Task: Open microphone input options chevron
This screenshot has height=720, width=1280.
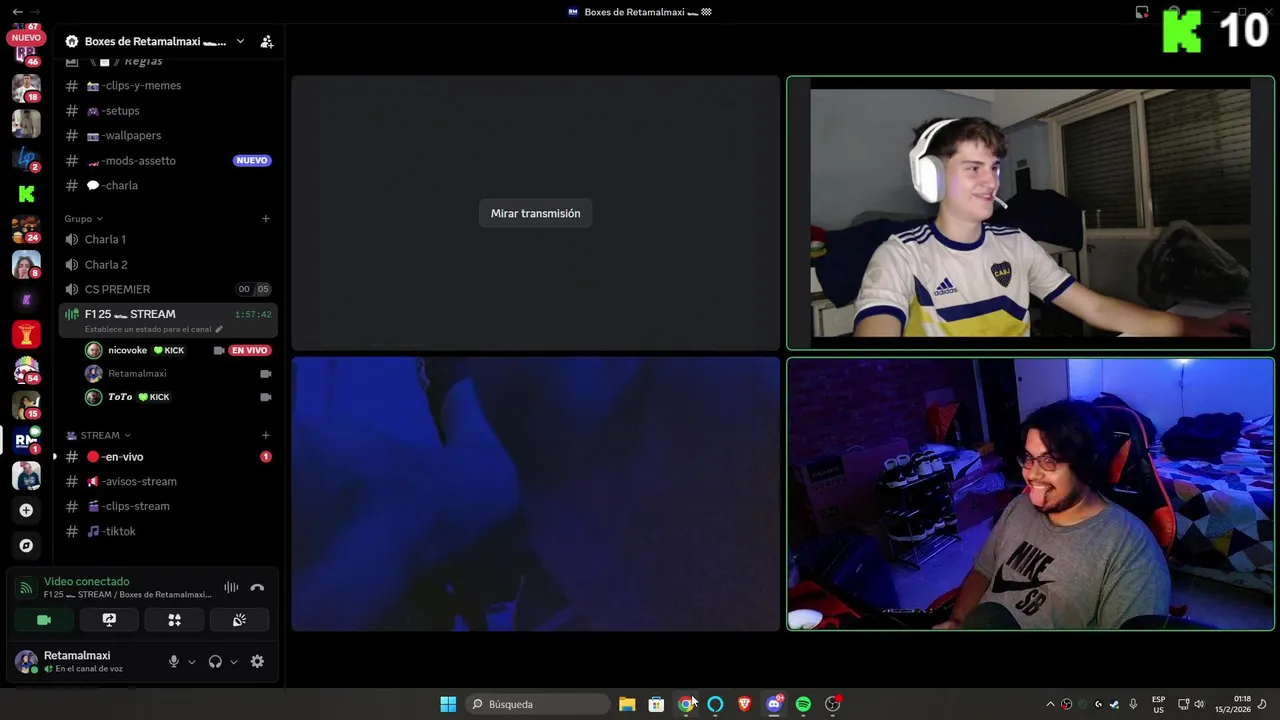Action: tap(192, 662)
